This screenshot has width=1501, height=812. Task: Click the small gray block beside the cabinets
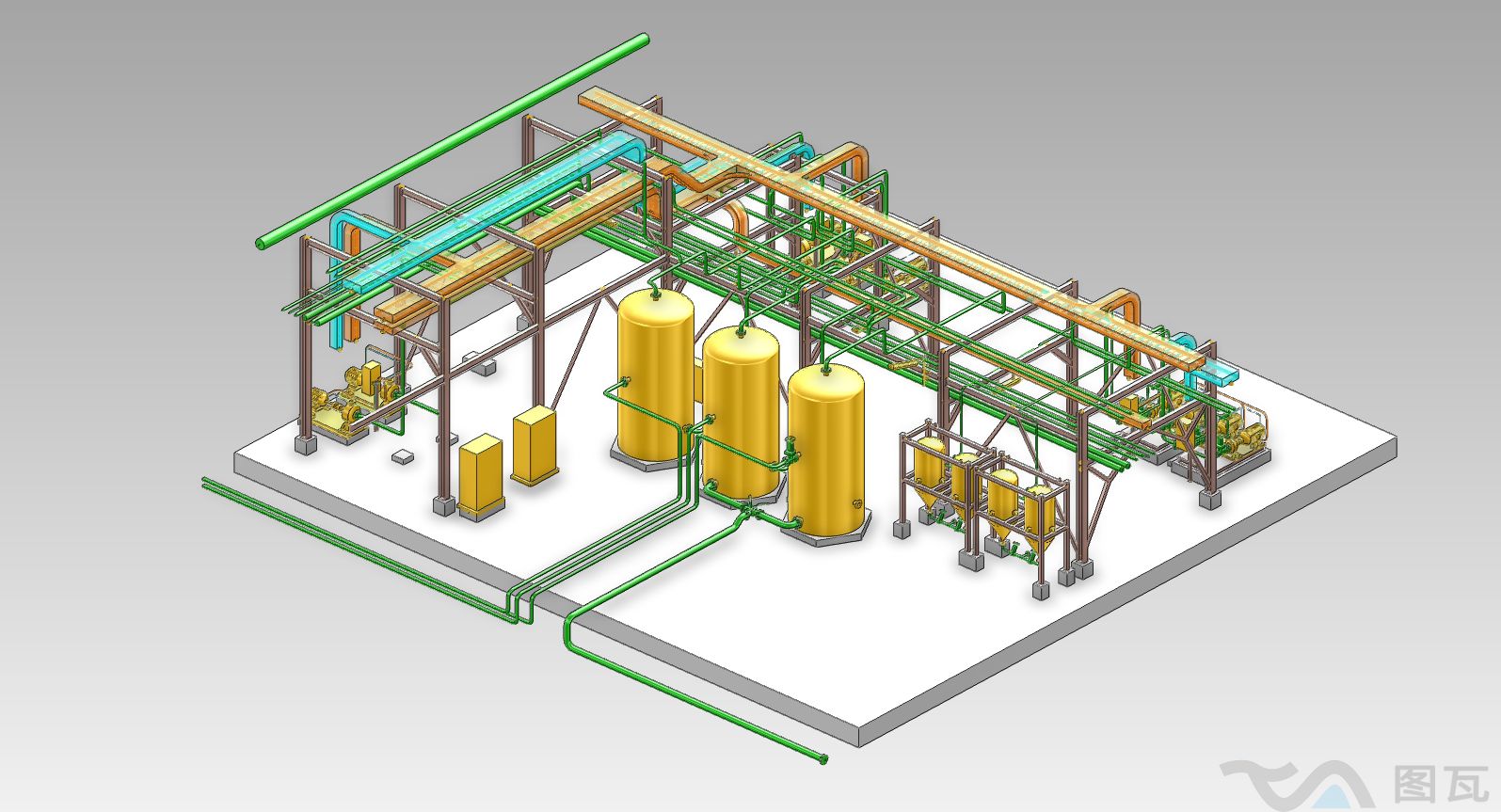tap(402, 456)
